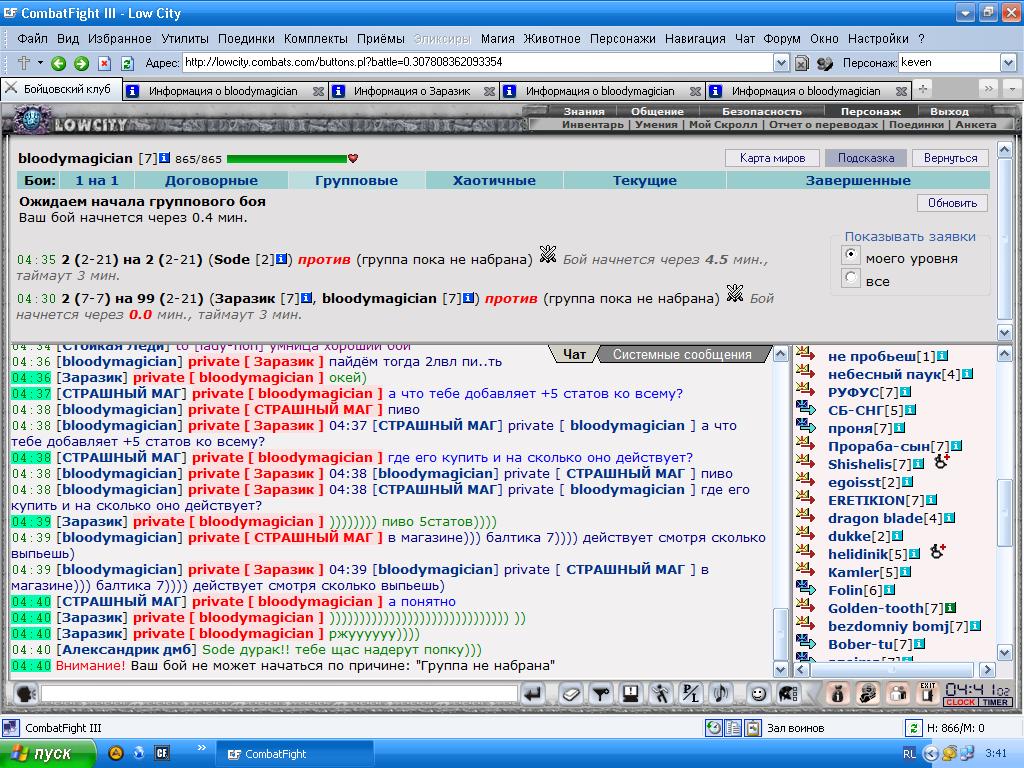Open the Файл menu

pos(32,39)
